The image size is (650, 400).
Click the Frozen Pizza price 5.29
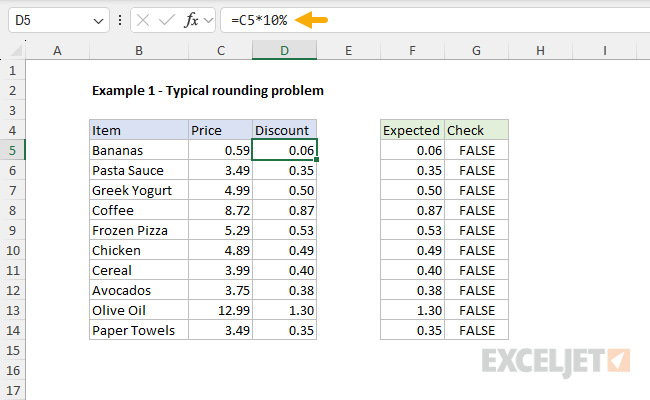tap(221, 230)
